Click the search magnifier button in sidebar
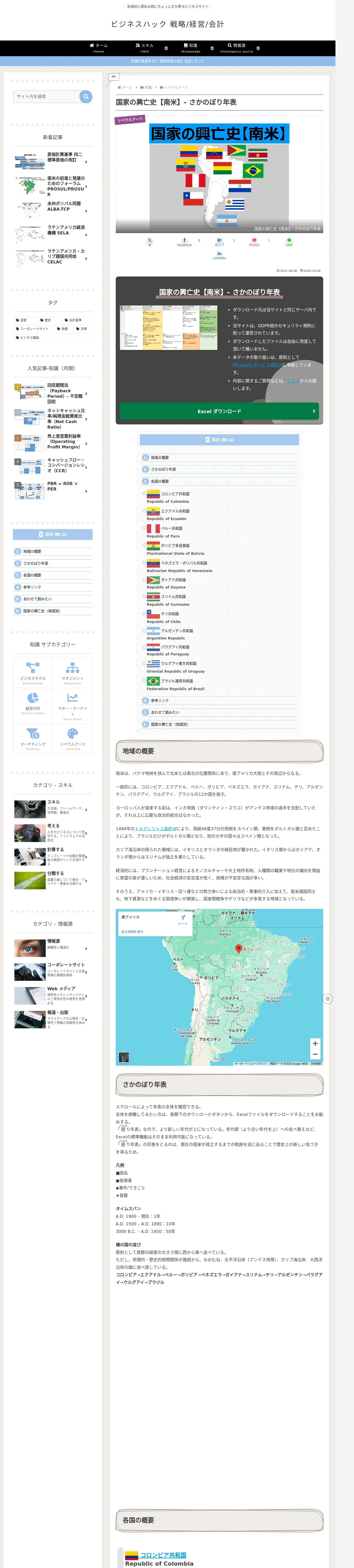 pyautogui.click(x=86, y=96)
